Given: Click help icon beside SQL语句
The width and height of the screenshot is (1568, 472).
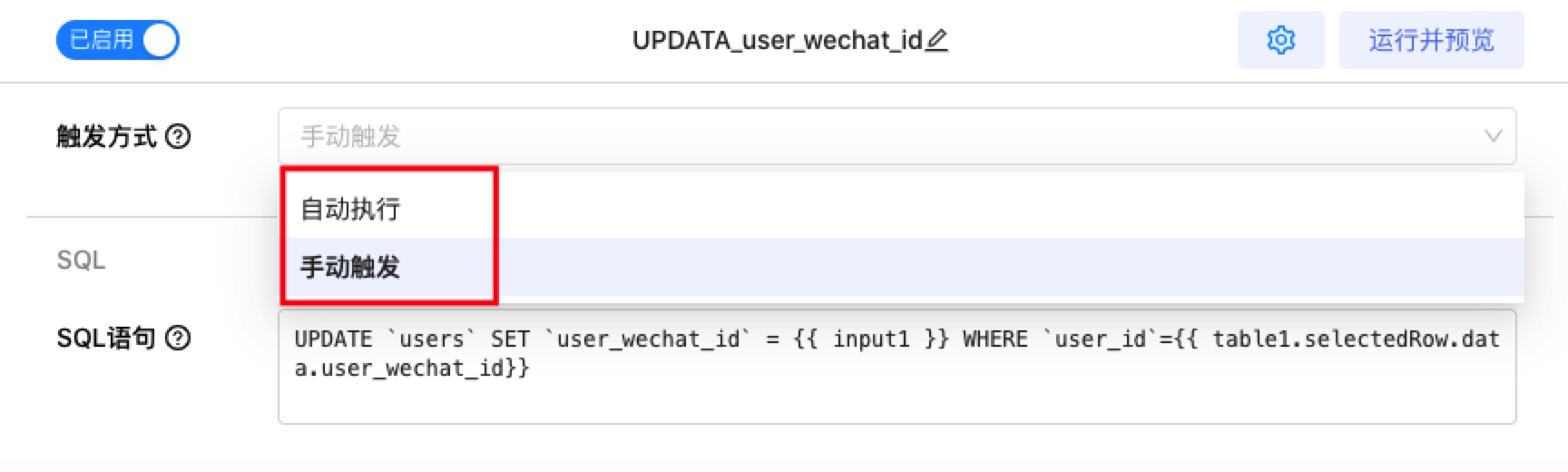Looking at the screenshot, I should 179,338.
